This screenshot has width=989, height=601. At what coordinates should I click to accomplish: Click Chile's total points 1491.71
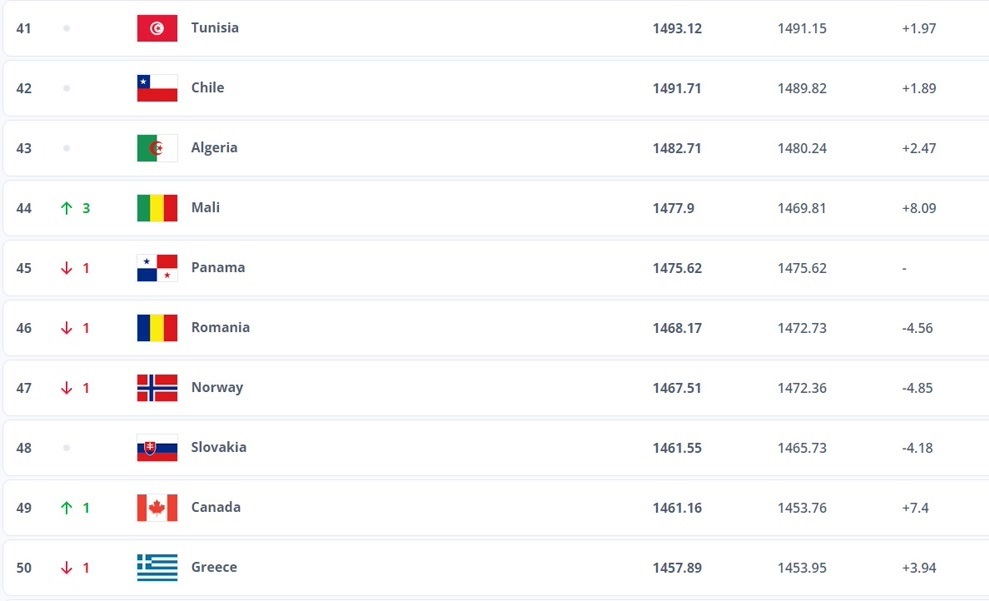coord(677,88)
